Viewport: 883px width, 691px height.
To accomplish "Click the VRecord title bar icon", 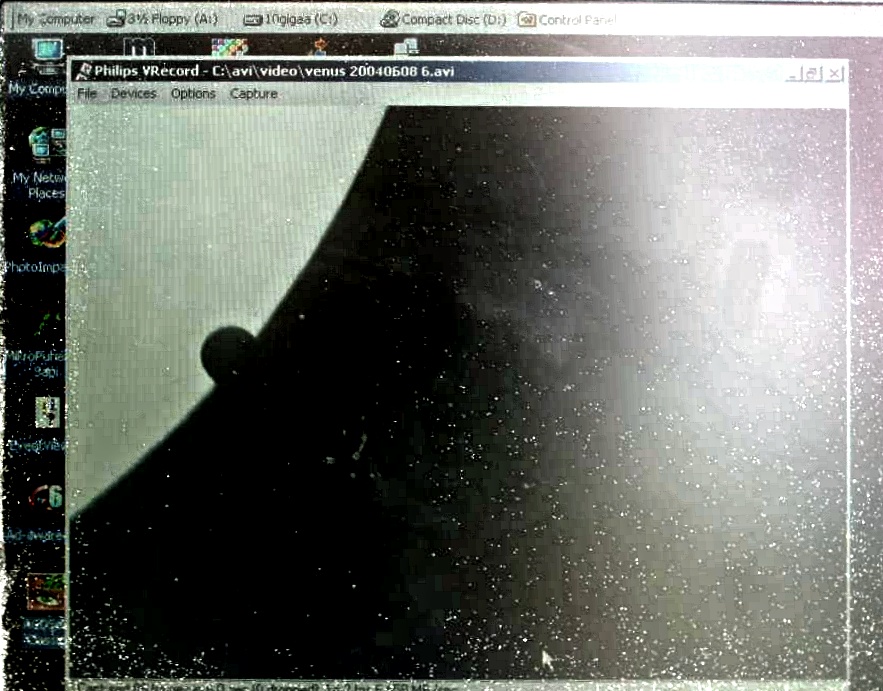I will (84, 71).
